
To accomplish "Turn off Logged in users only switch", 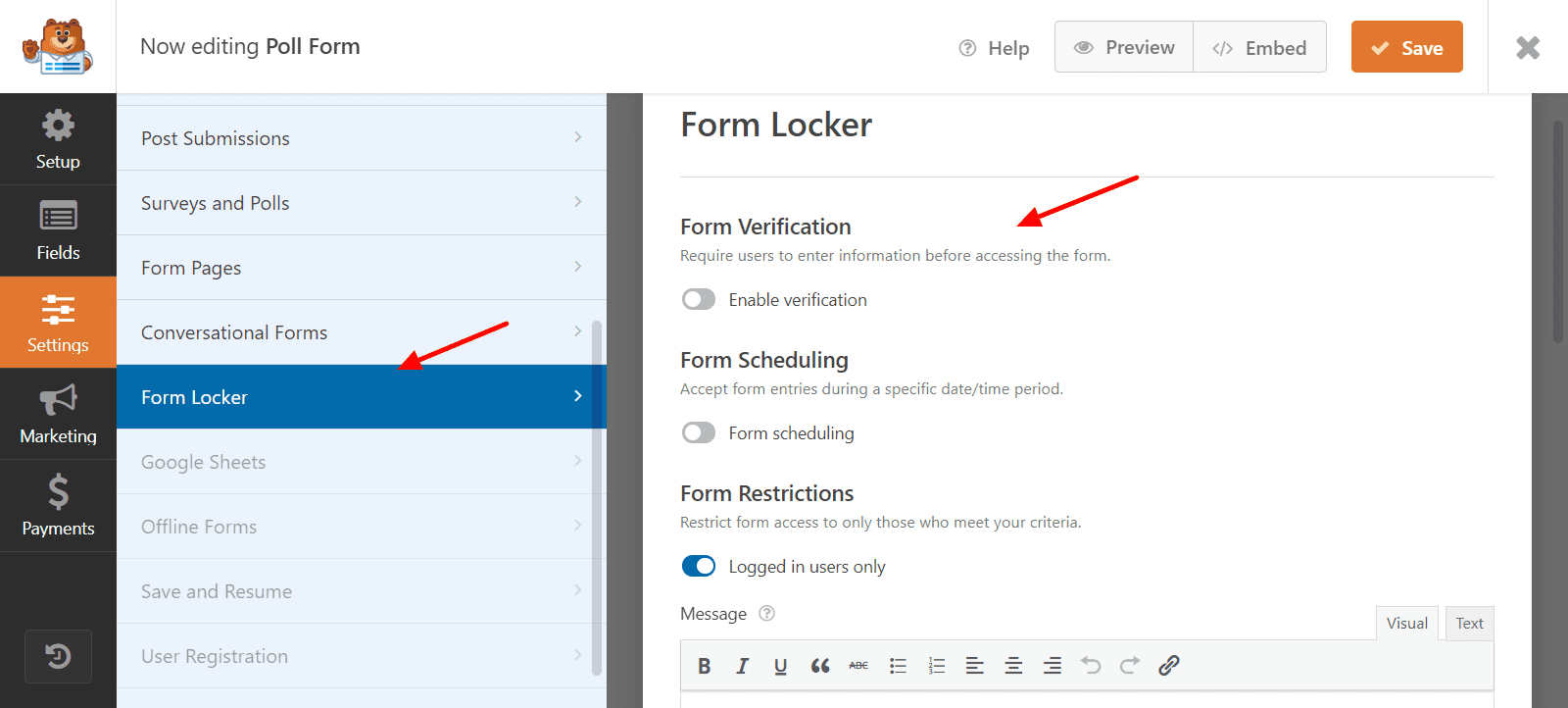I will pos(699,566).
